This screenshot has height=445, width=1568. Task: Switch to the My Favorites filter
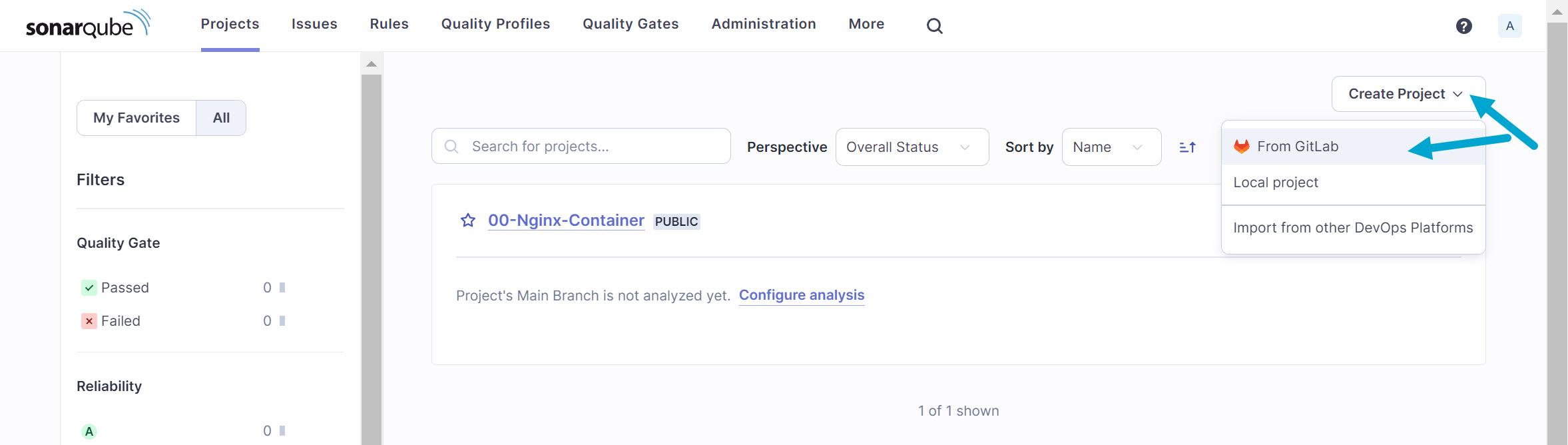tap(136, 117)
